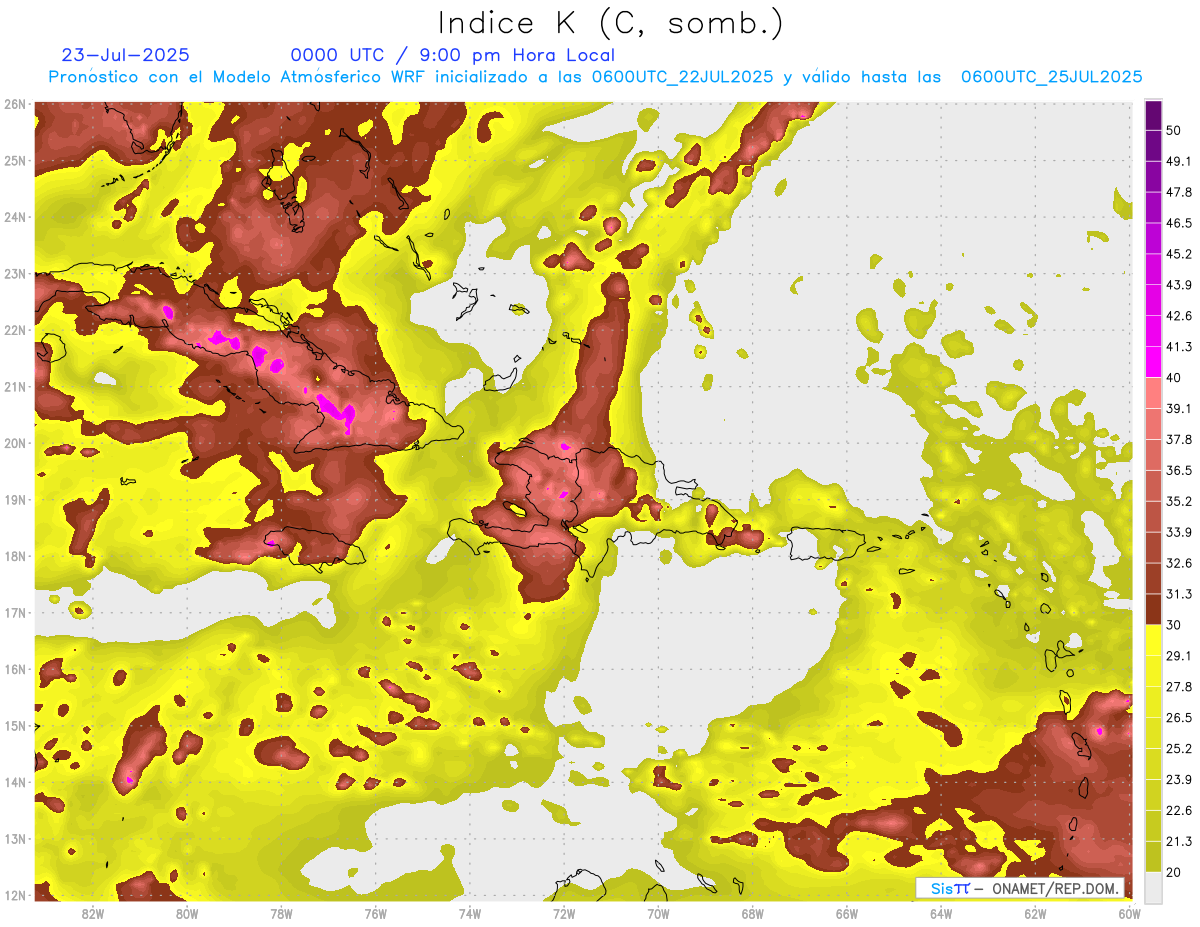Click the 0600UTC_25JUL2025 valid-until time text

click(x=1051, y=77)
